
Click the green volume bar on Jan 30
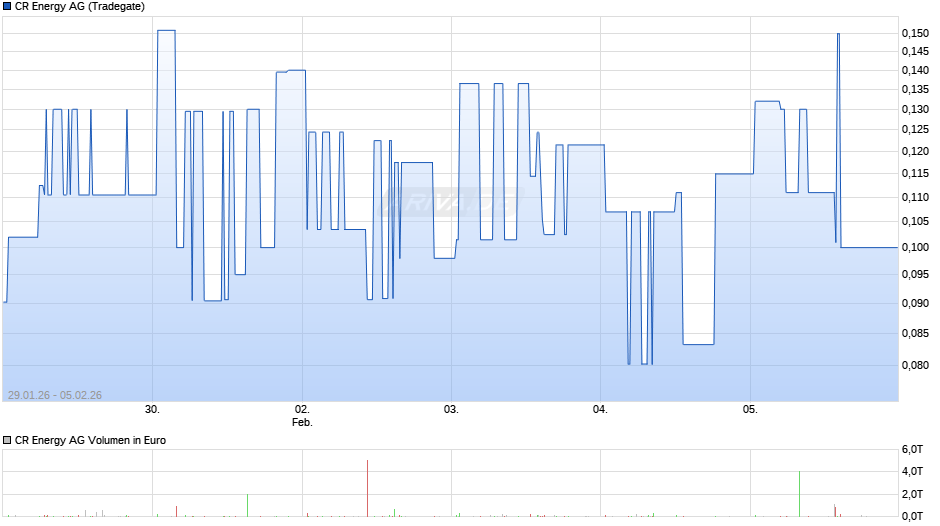click(247, 506)
